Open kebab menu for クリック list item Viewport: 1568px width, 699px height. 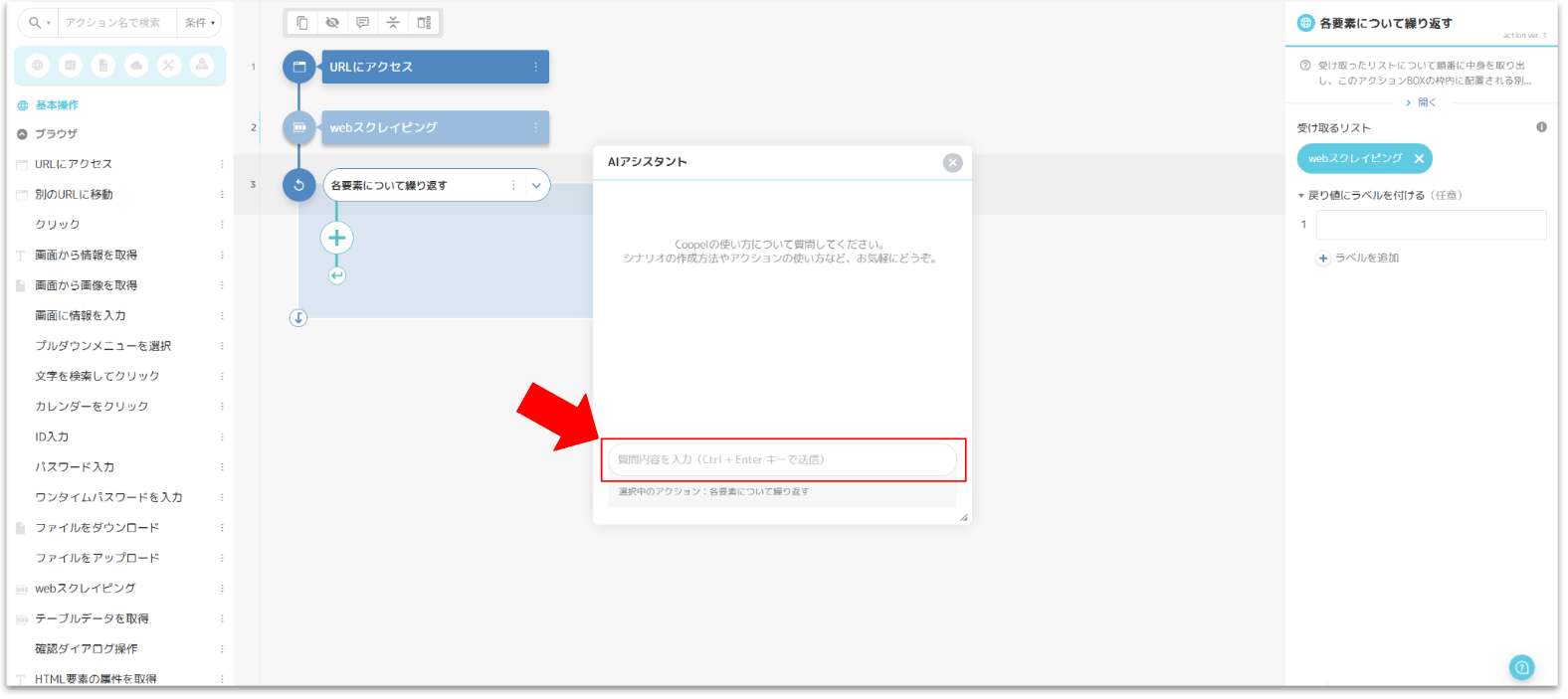222,225
